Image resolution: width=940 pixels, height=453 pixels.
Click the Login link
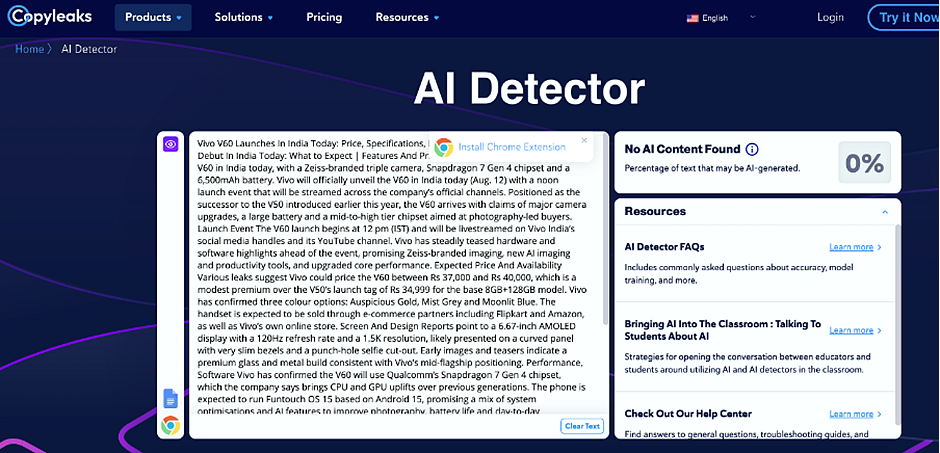tap(830, 17)
